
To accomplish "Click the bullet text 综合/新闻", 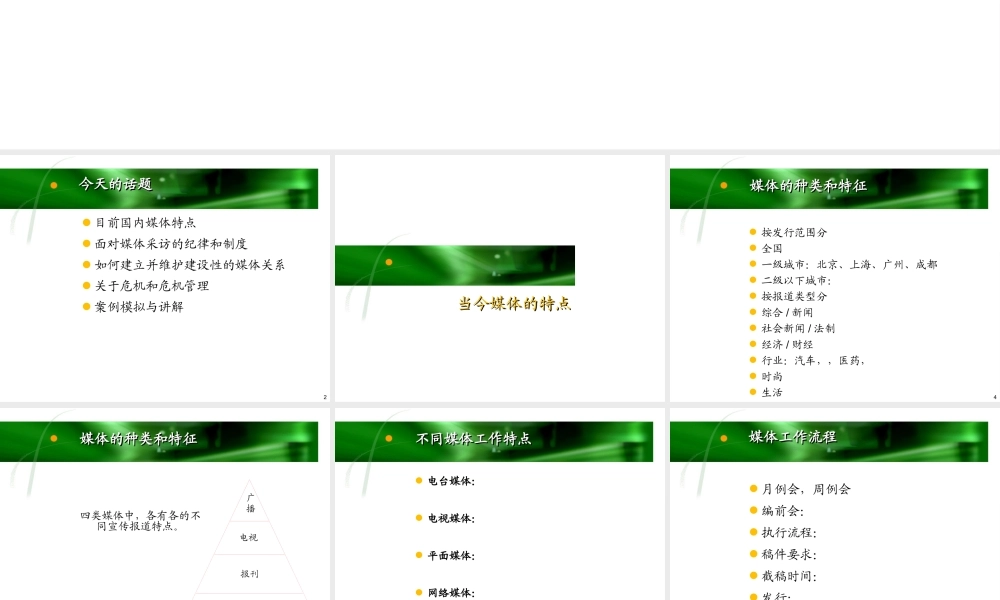I will pyautogui.click(x=787, y=312).
